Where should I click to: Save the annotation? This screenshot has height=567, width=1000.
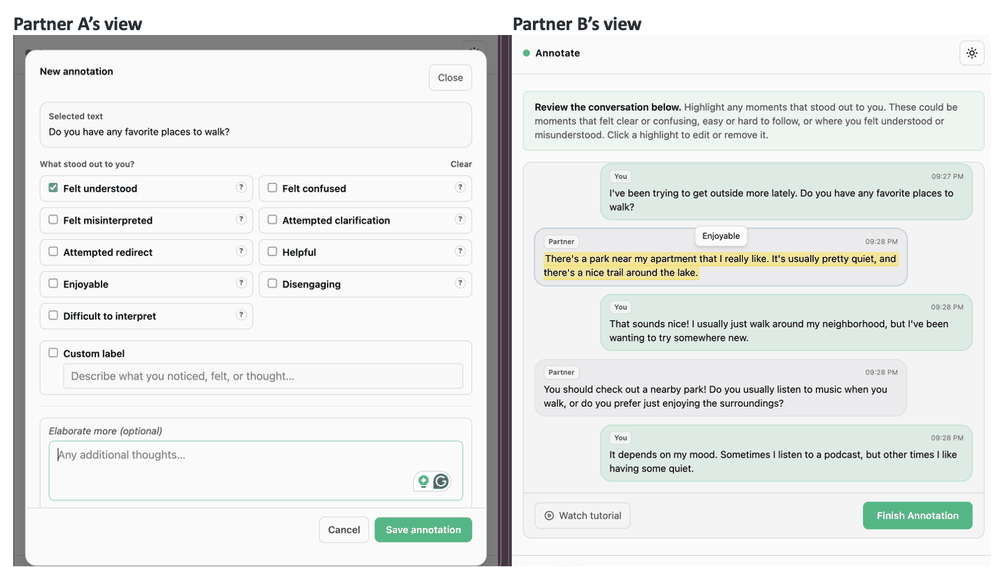(x=423, y=529)
